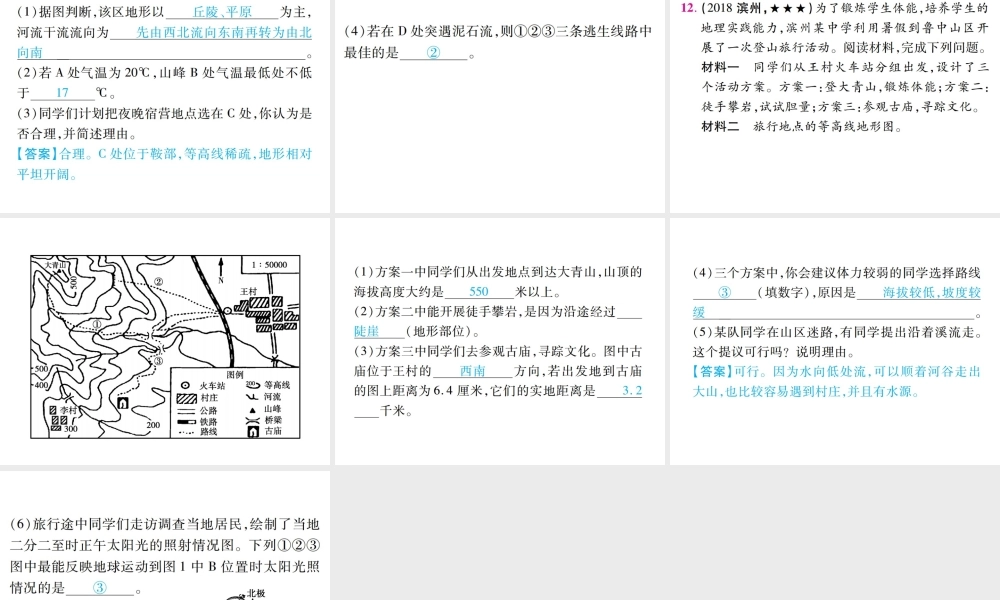Click the 山峰 triangle symbol in the legend
This screenshot has height=600, width=1000.
tap(253, 410)
